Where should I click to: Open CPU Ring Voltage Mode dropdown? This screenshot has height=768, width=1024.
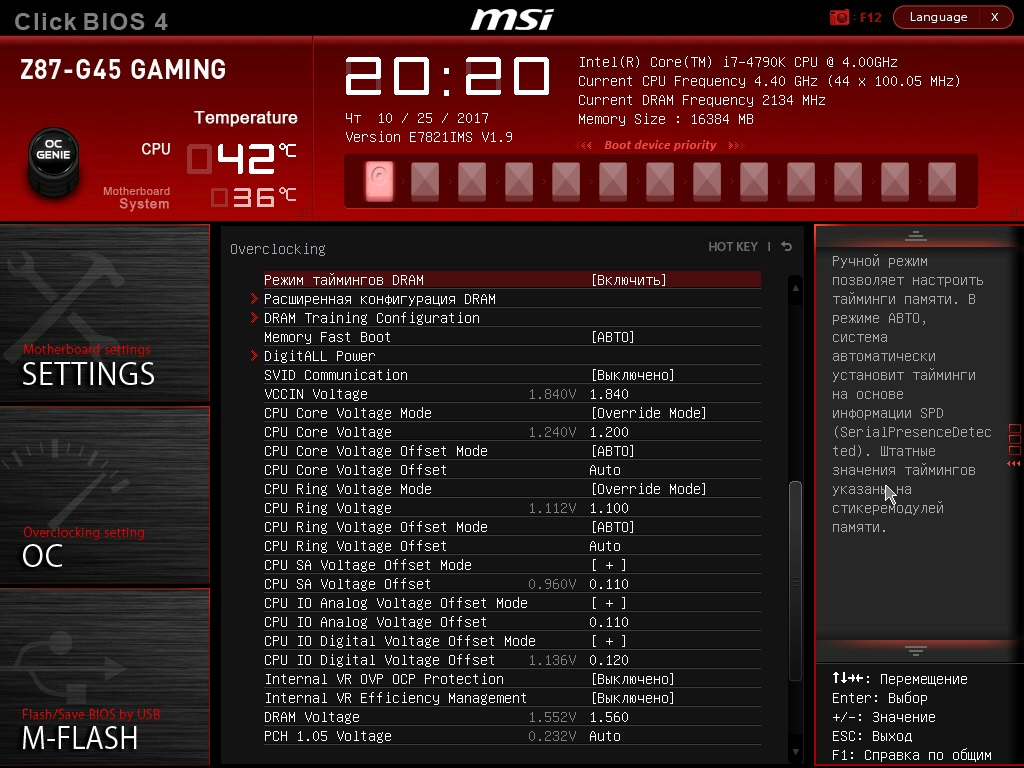point(648,488)
